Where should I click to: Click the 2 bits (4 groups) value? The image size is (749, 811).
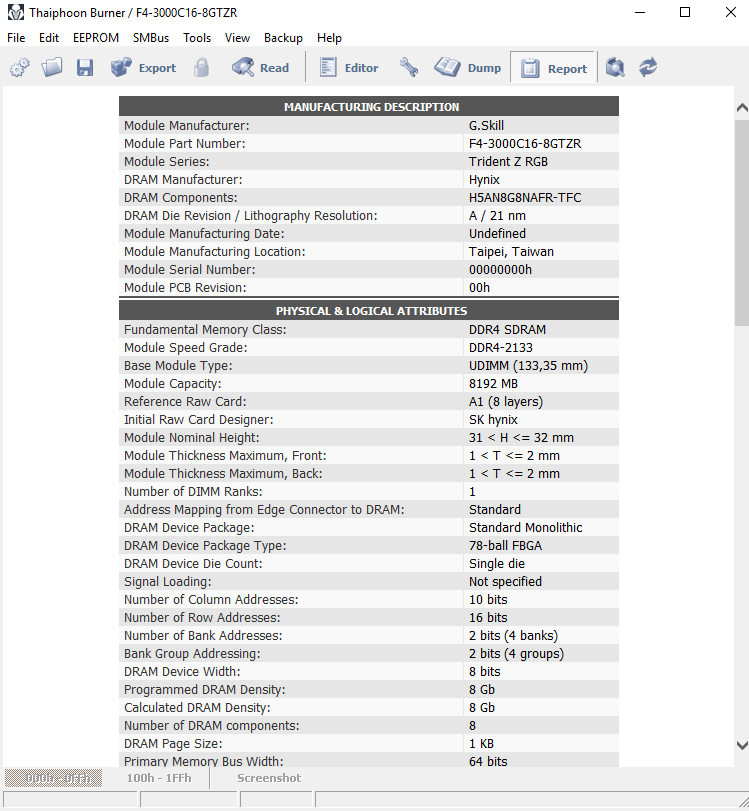click(516, 653)
